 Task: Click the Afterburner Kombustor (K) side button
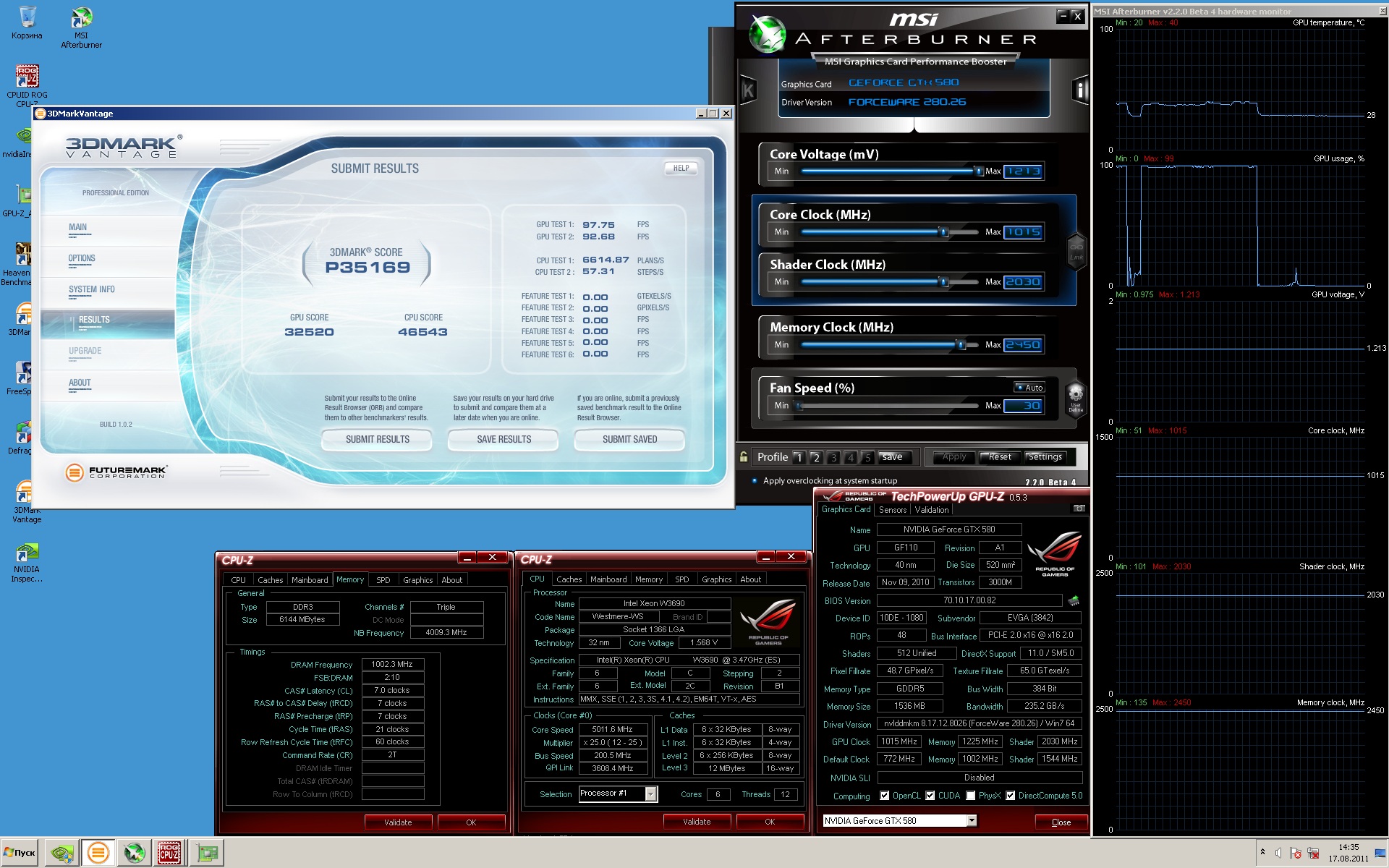point(748,90)
